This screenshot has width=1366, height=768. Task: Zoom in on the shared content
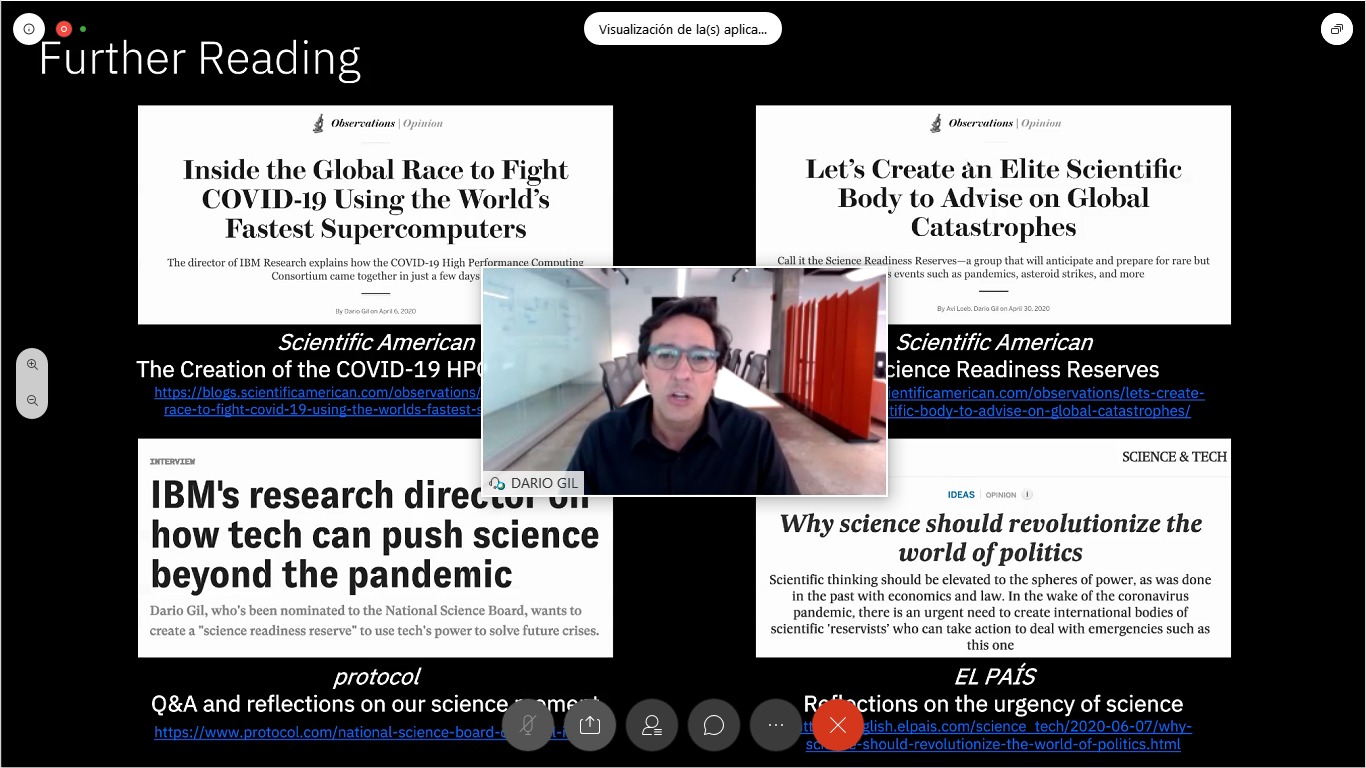(x=32, y=365)
